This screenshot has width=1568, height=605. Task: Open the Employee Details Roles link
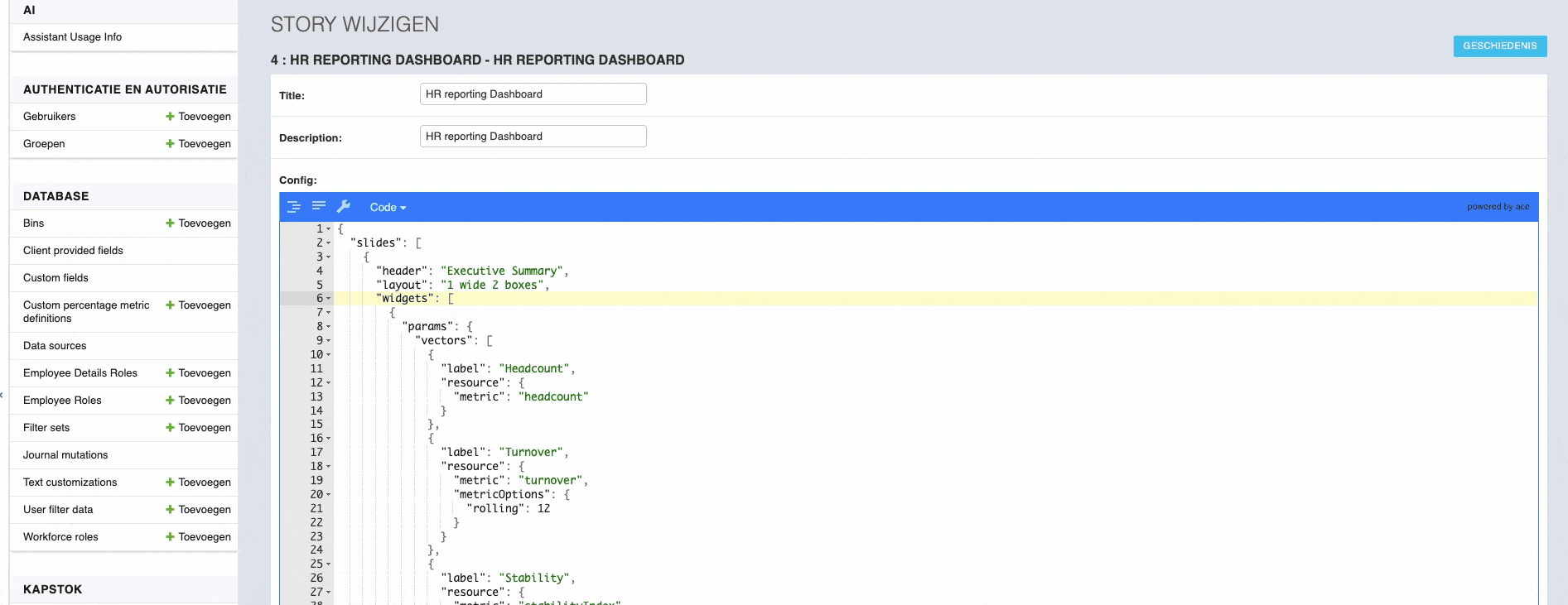(x=80, y=373)
